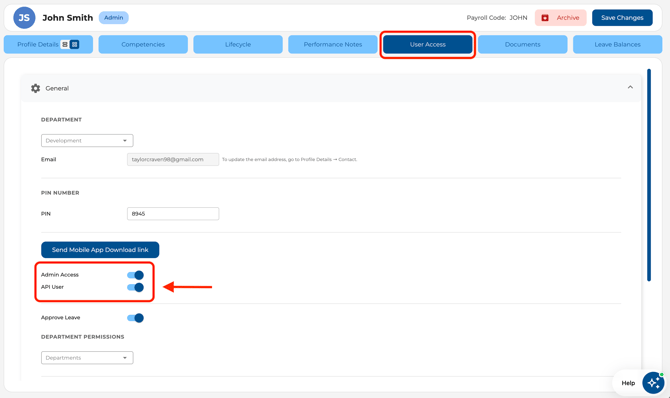Click the John Smith name heading
Viewport: 670px width, 398px height.
tap(68, 18)
